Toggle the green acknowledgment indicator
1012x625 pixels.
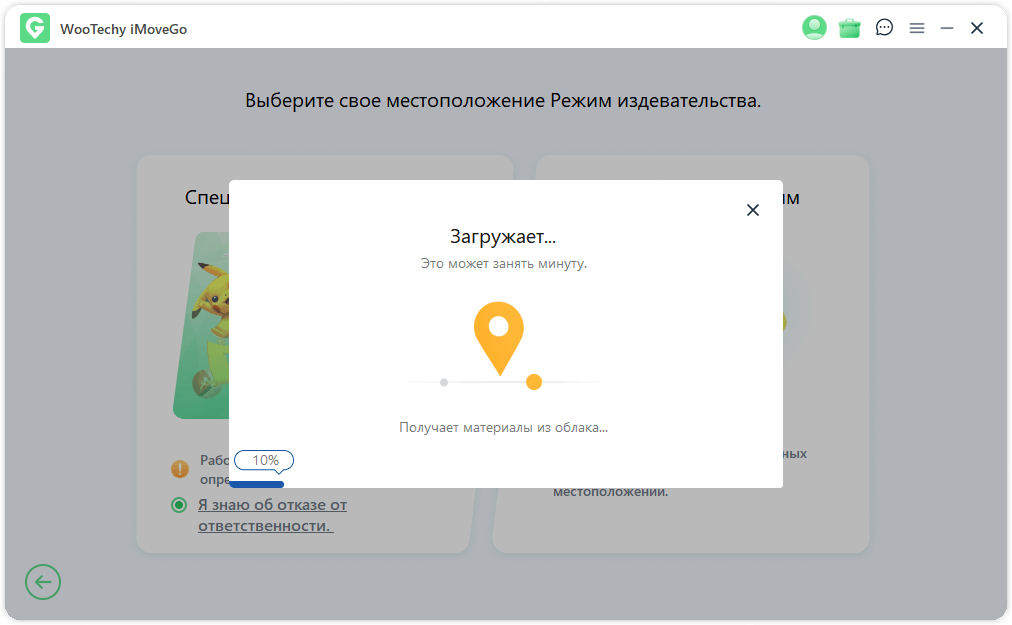pos(178,504)
